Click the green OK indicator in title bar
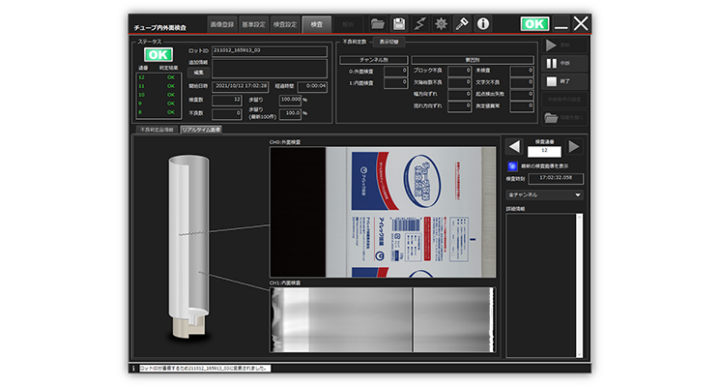720x387 pixels. click(x=534, y=24)
